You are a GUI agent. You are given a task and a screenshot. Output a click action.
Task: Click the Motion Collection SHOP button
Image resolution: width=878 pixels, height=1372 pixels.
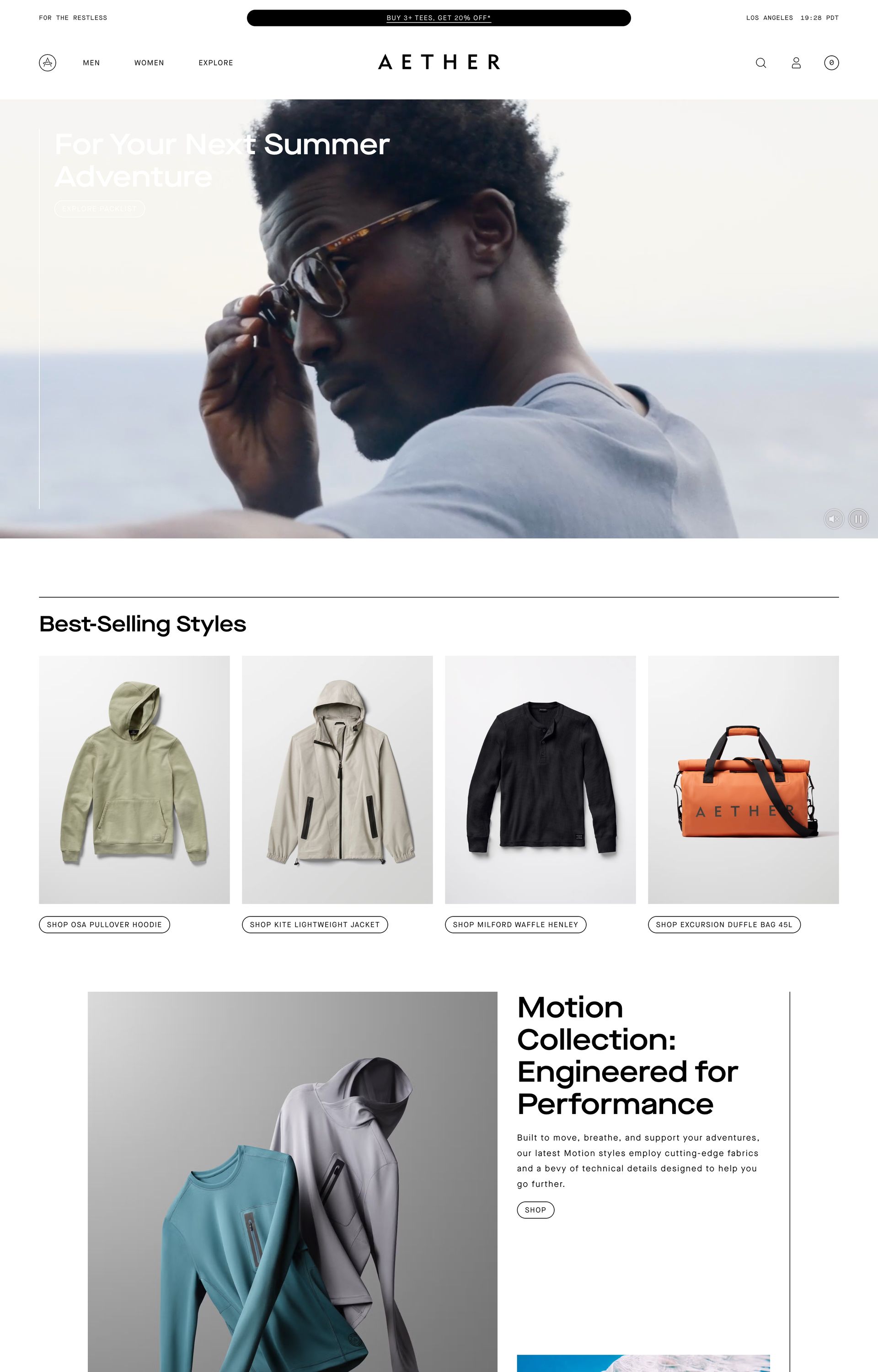[x=535, y=1210]
